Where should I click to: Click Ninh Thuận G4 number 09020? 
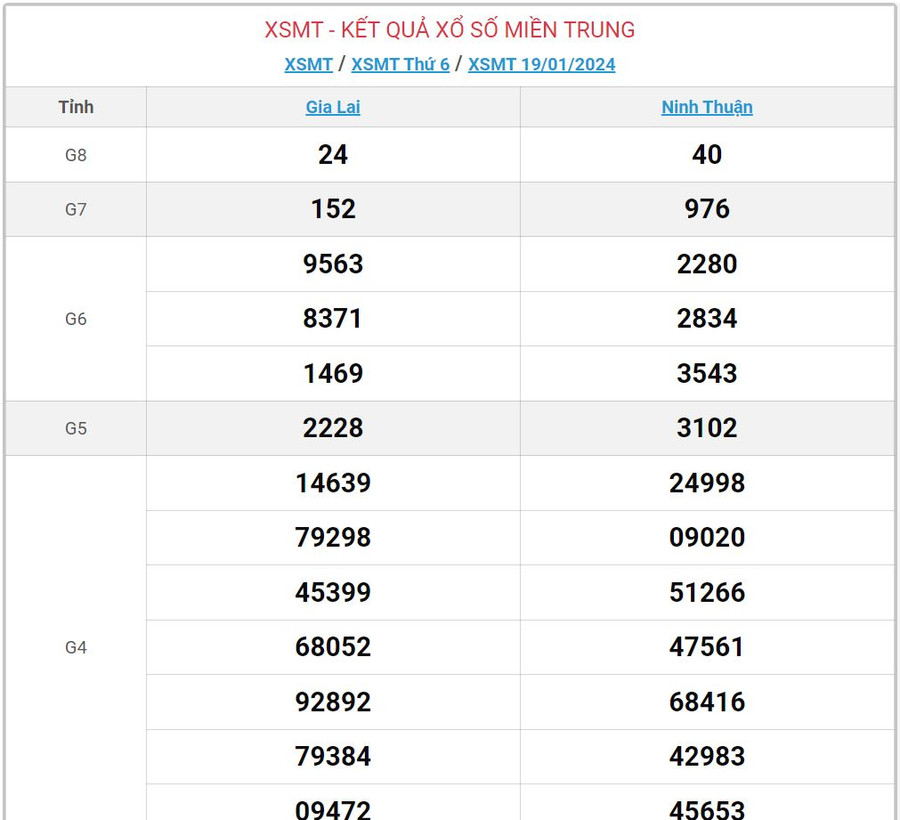coord(707,538)
